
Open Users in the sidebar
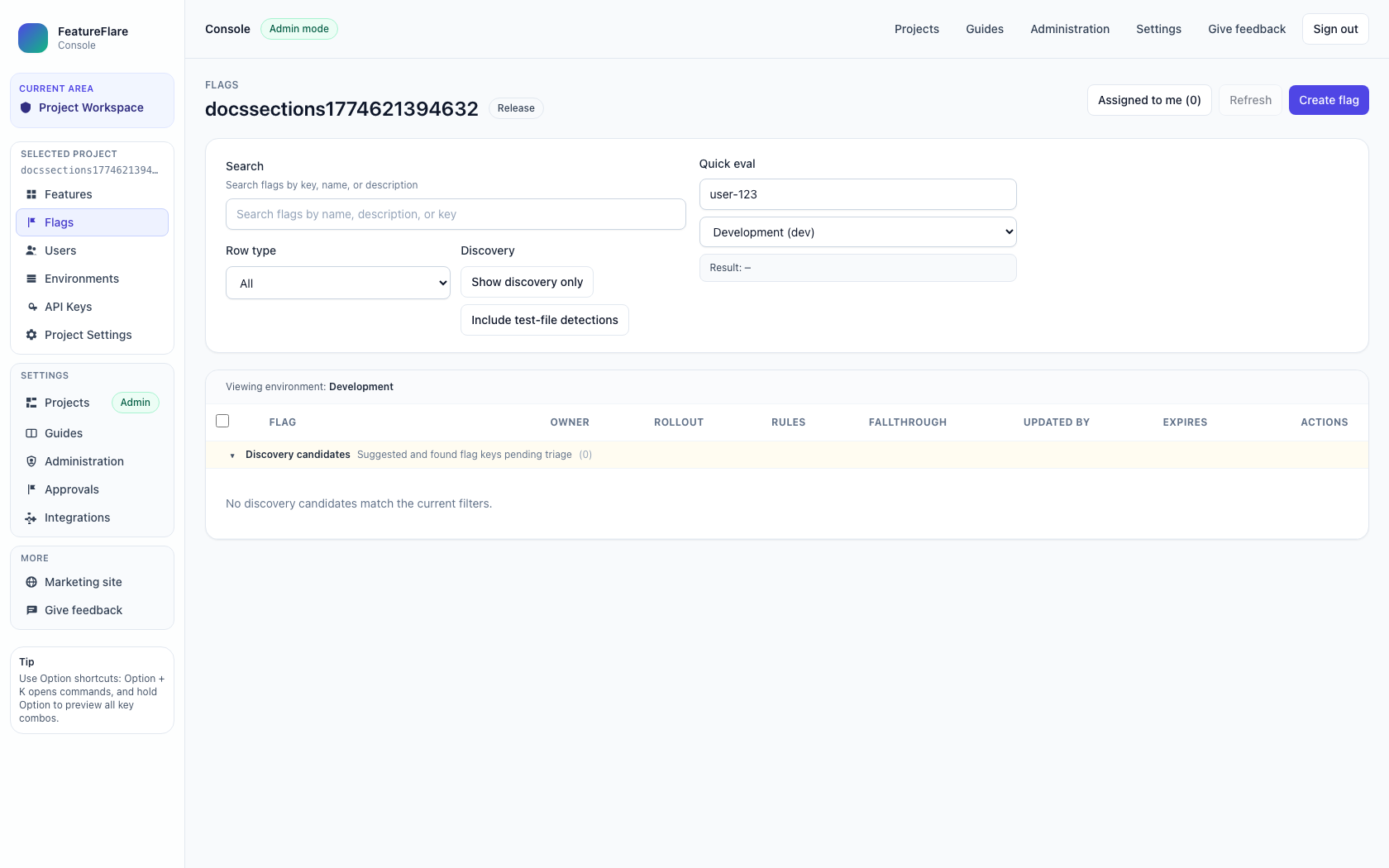[92, 250]
